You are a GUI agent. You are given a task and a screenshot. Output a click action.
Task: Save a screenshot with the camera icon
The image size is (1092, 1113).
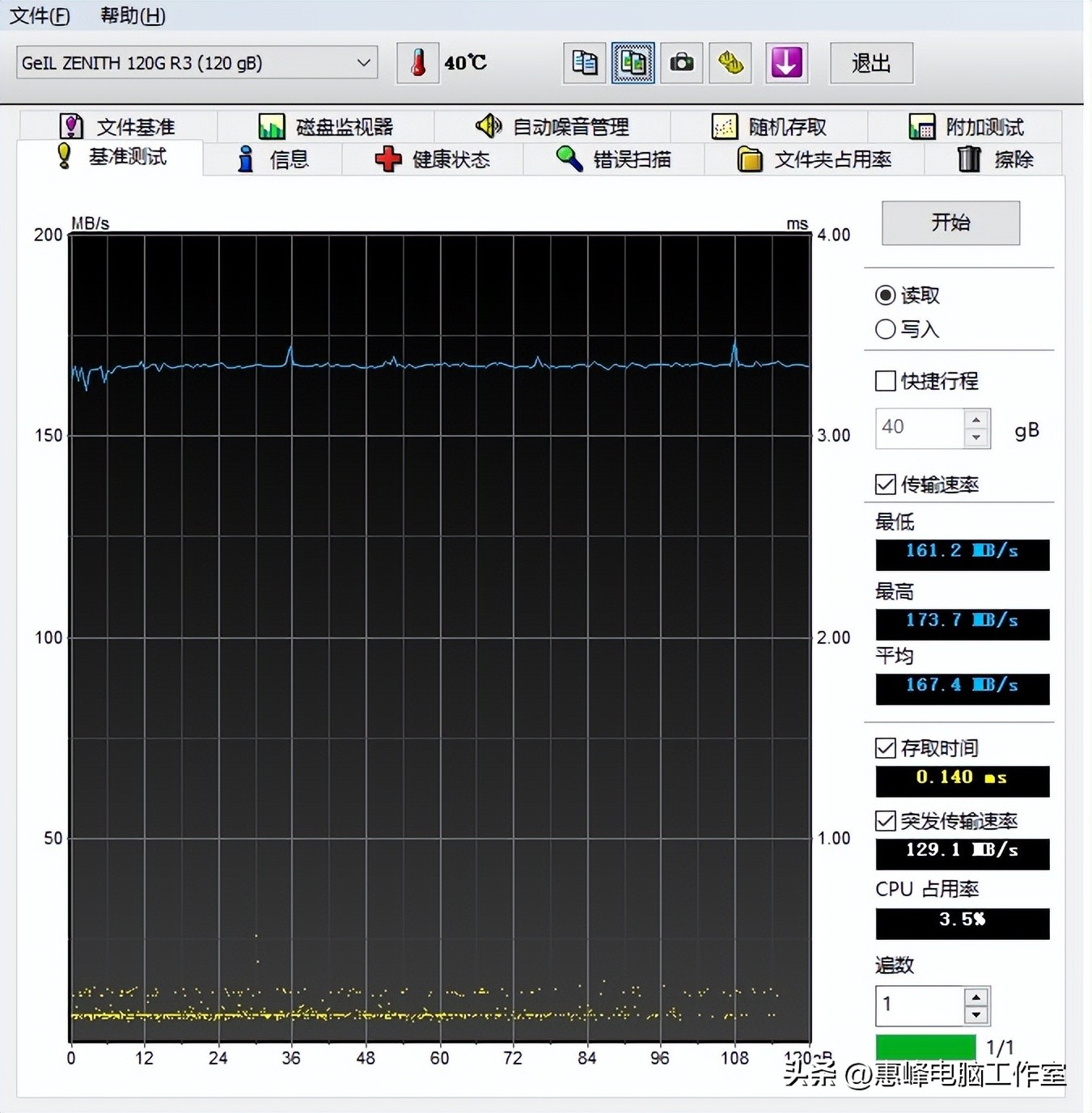tap(681, 62)
